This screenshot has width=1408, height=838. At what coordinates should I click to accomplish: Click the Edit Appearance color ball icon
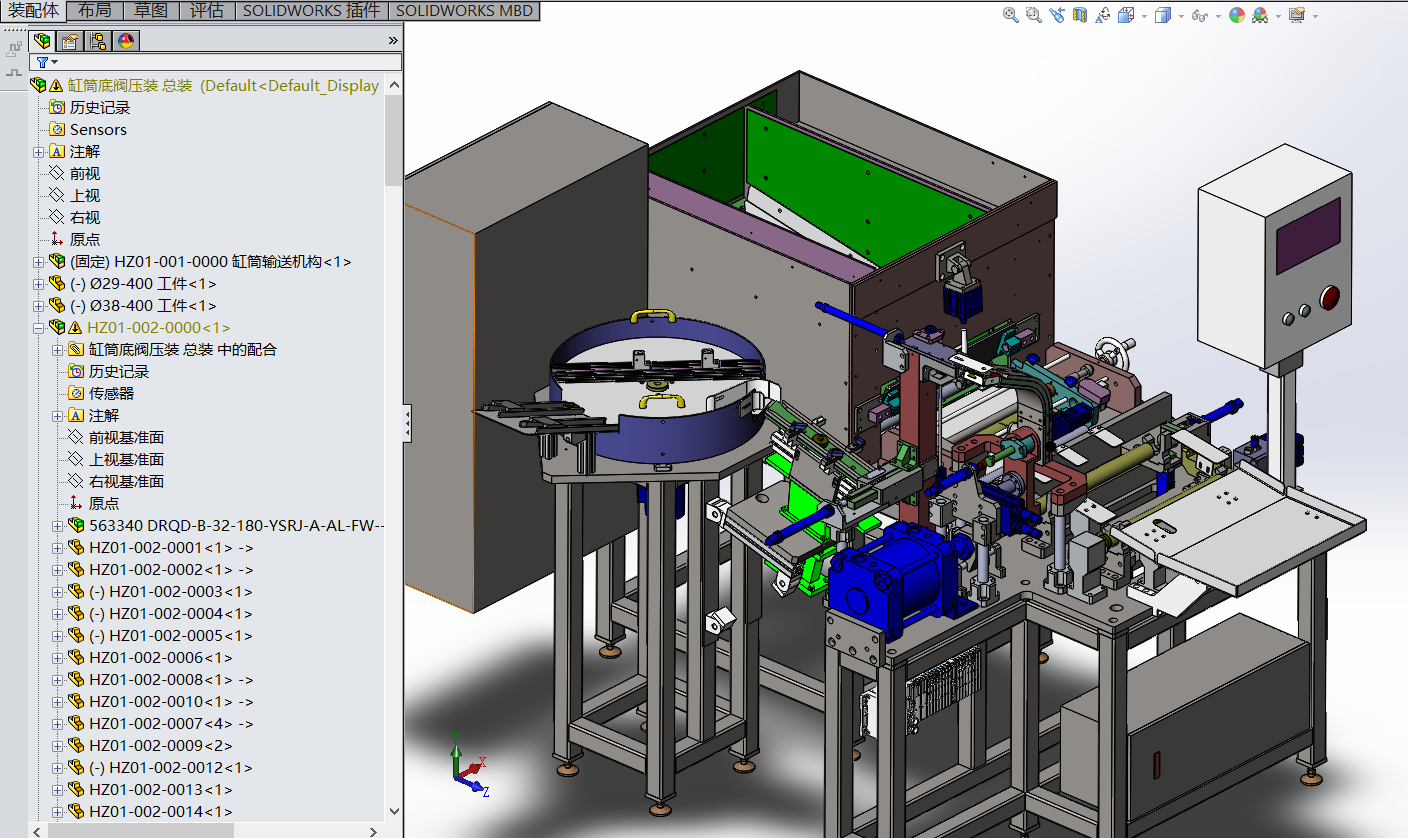(x=1237, y=15)
